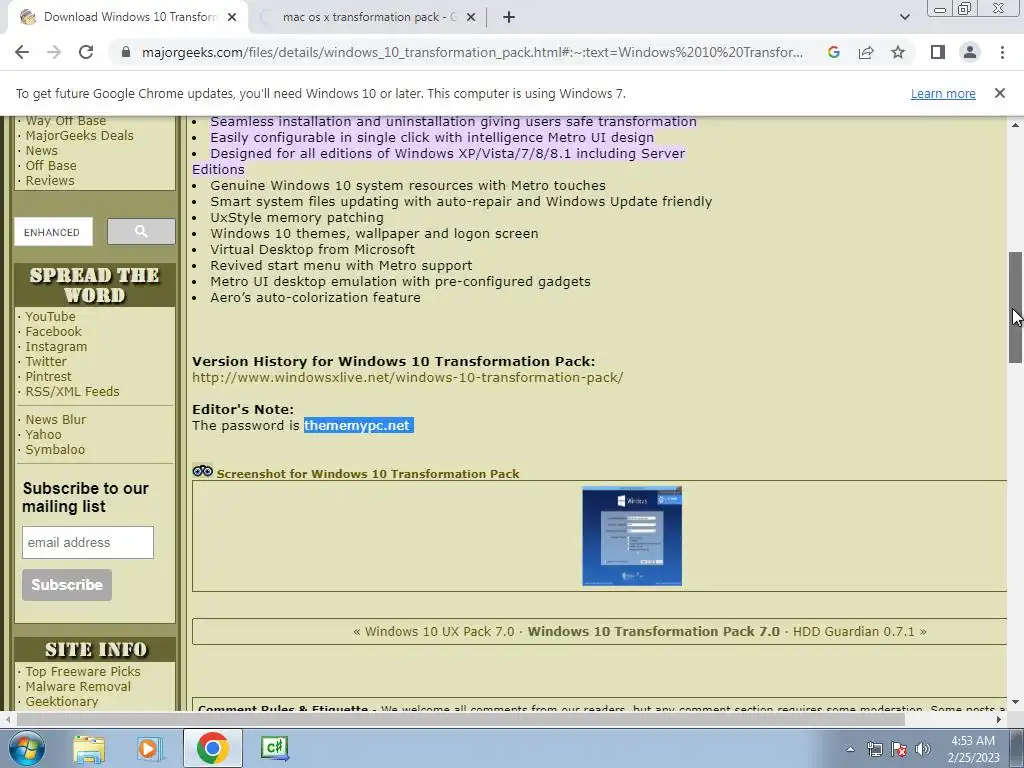Screen dimensions: 1024x768
Task: Dismiss the Chrome update notification bar
Action: [x=1000, y=93]
